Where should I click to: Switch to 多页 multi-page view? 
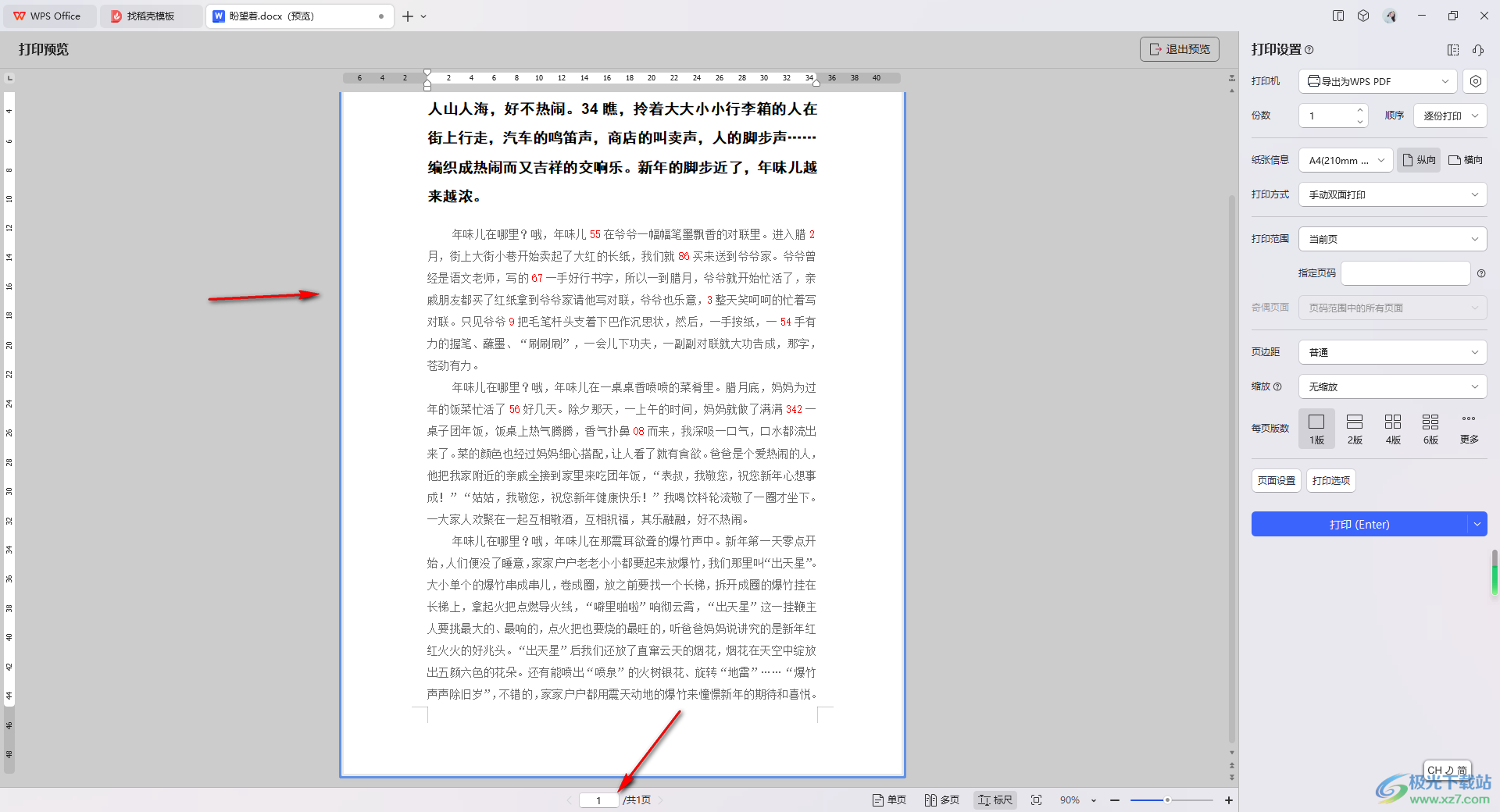pyautogui.click(x=942, y=800)
